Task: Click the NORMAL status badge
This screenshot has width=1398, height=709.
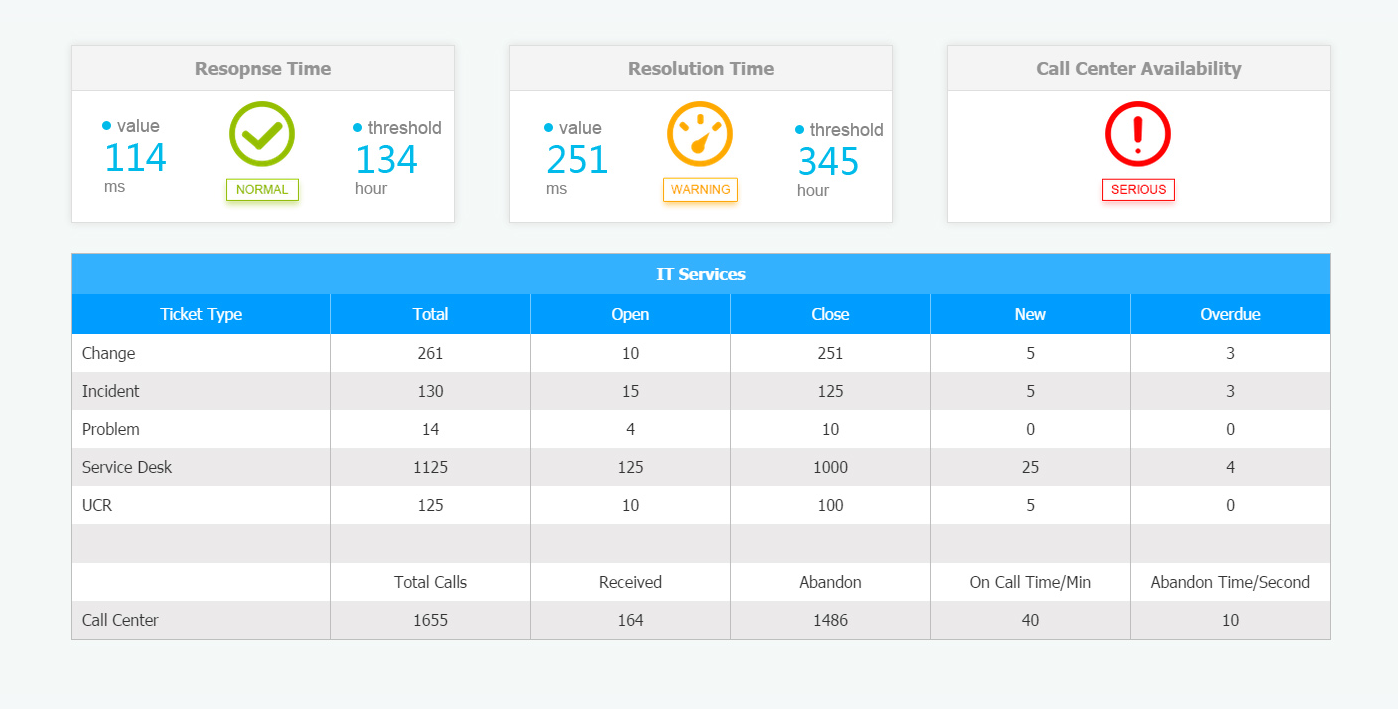Action: [262, 190]
